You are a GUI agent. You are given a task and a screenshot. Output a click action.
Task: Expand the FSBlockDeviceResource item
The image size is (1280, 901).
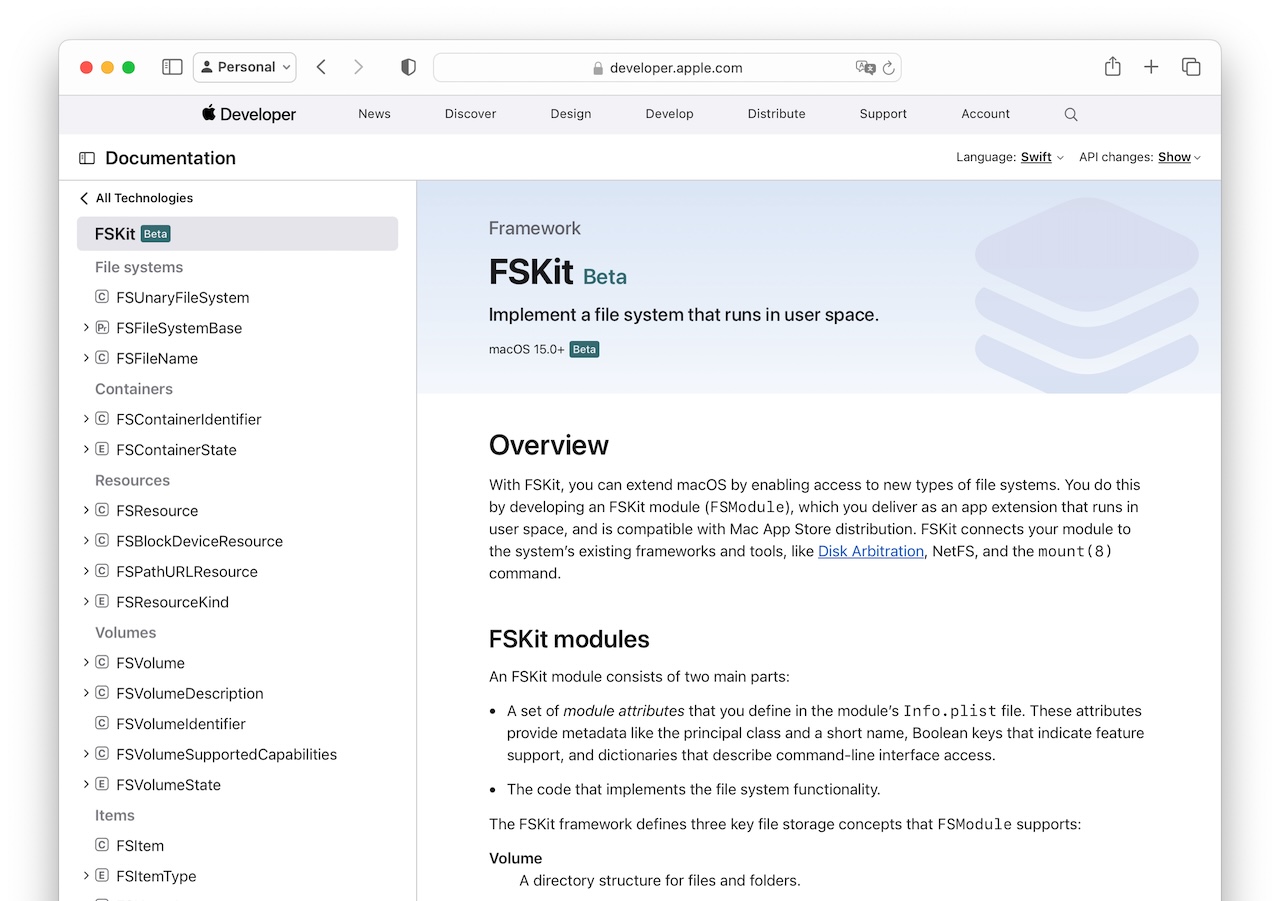point(86,540)
